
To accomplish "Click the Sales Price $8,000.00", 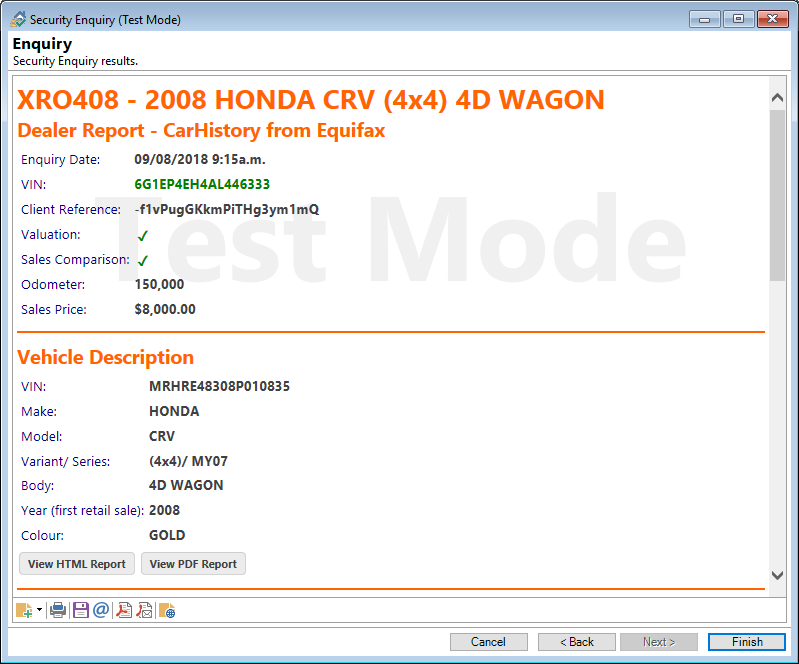I will [x=165, y=309].
